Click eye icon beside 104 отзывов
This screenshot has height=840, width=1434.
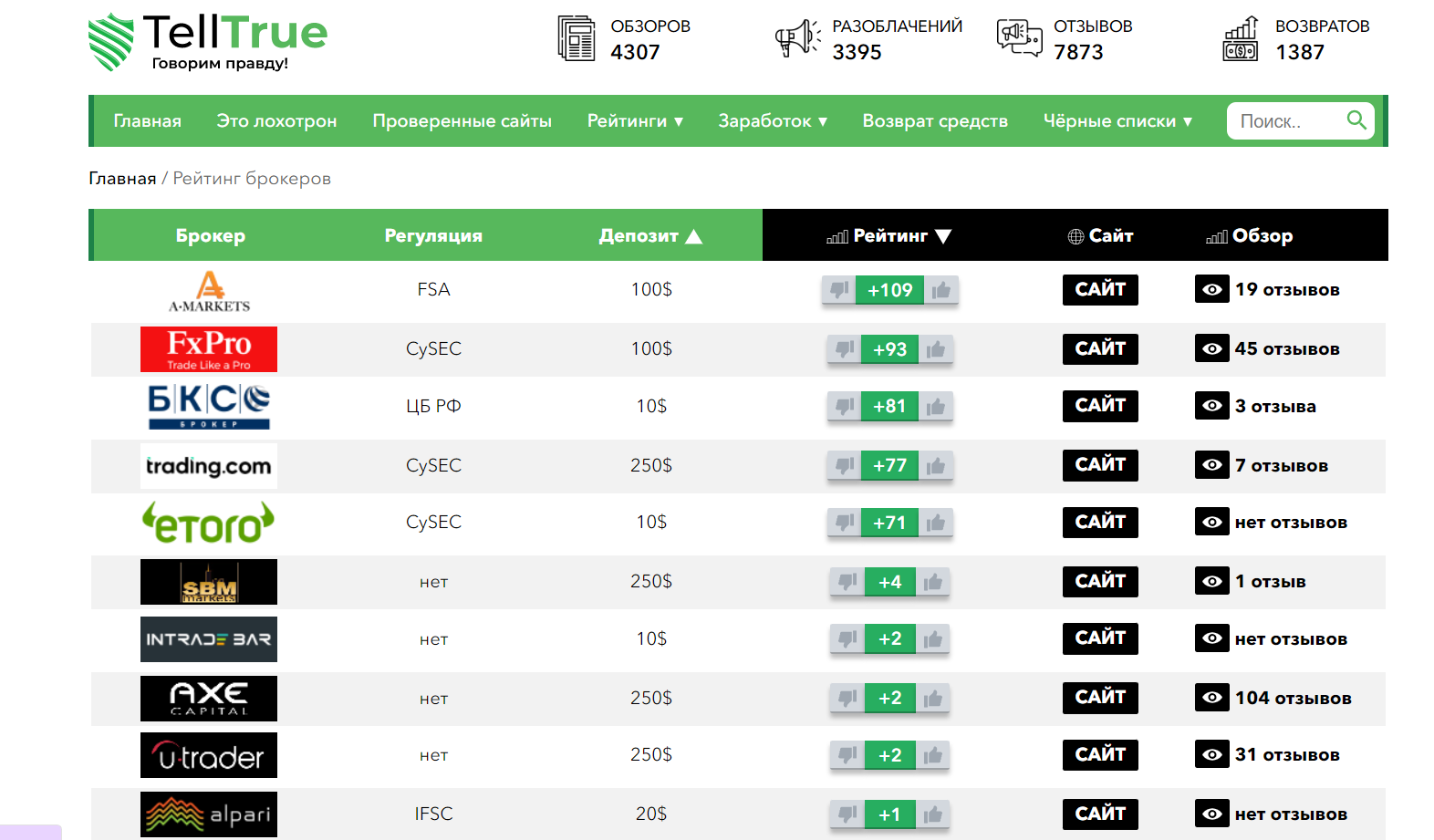coord(1211,698)
